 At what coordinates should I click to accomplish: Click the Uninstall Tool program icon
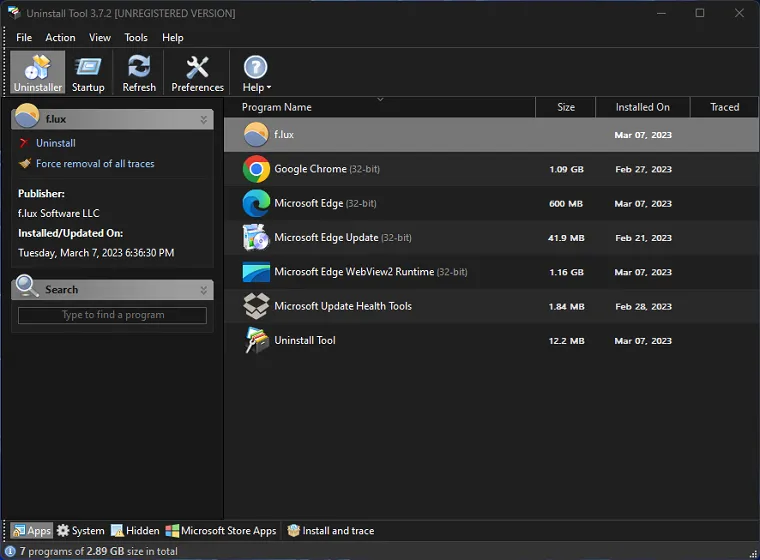tap(256, 340)
